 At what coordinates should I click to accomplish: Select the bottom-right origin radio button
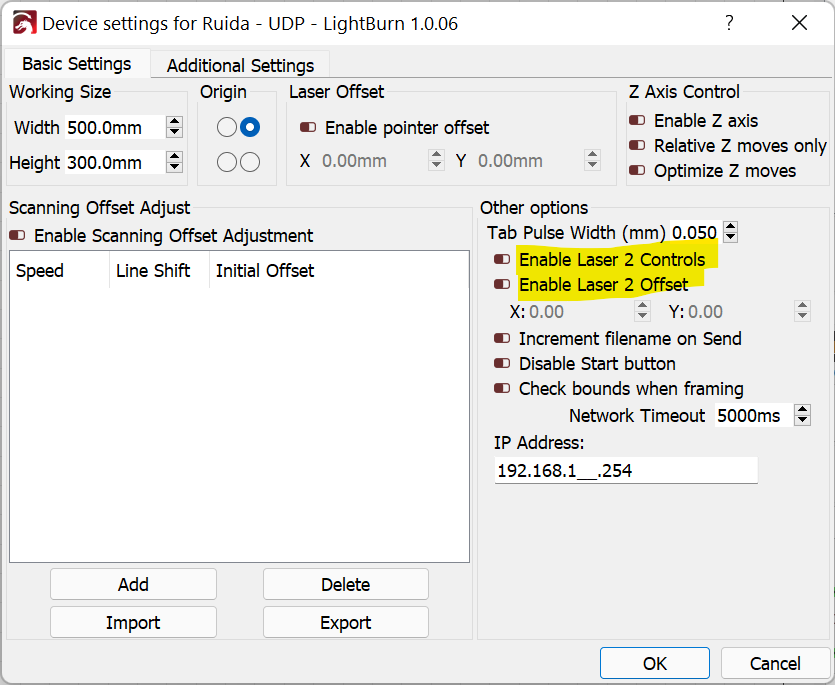click(x=250, y=162)
